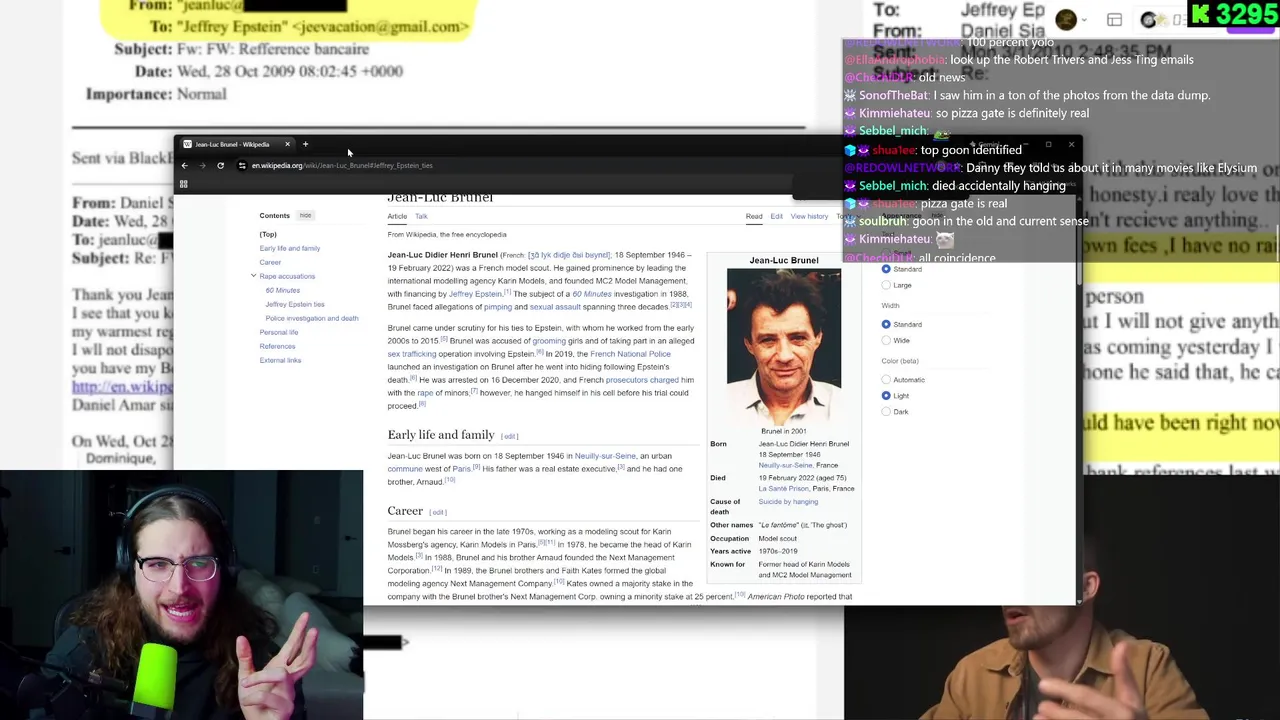Viewport: 1280px width, 720px height.
Task: Open the rape link in the intro
Action: [x=424, y=393]
